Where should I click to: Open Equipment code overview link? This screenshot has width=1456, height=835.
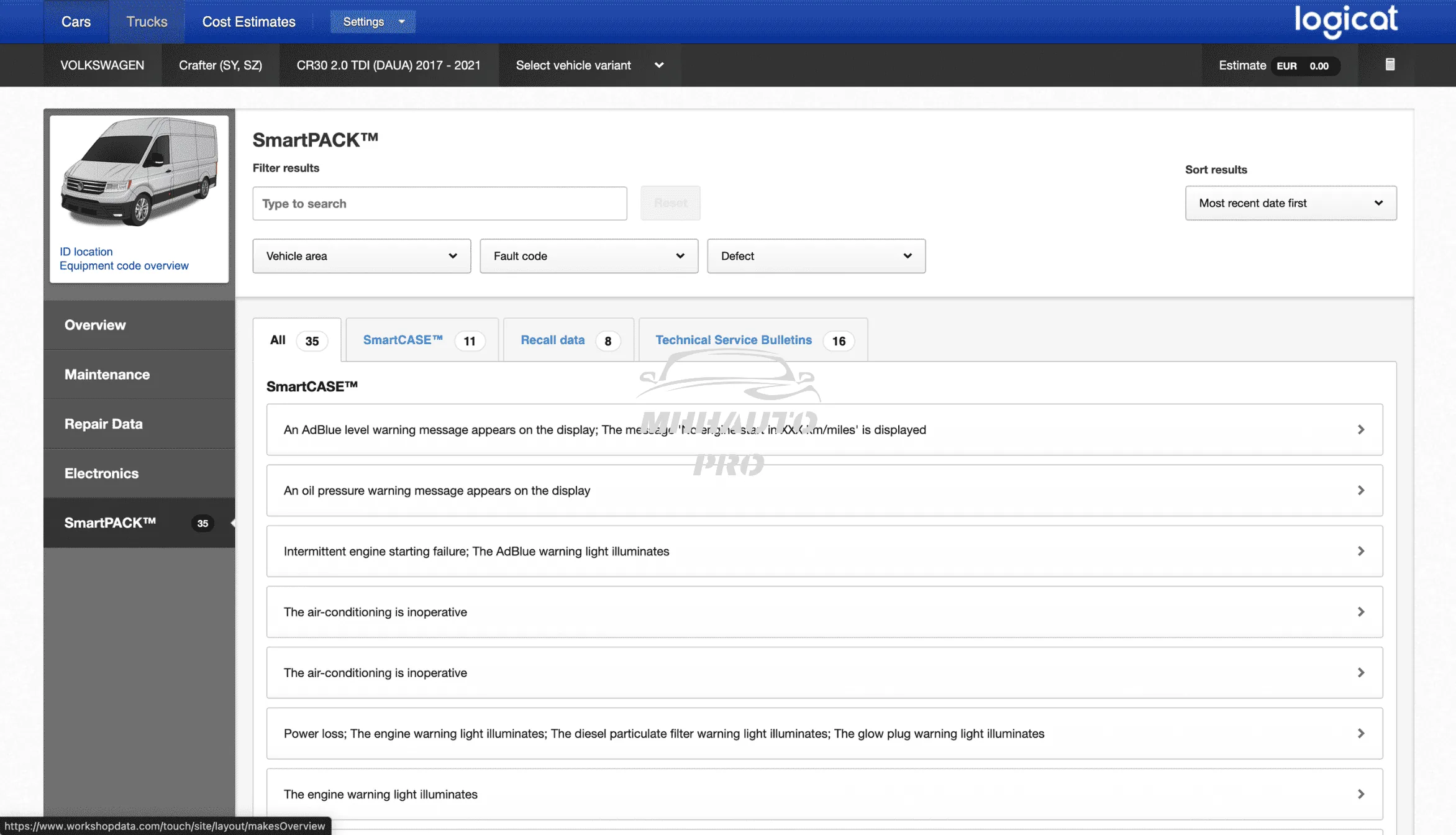click(124, 266)
